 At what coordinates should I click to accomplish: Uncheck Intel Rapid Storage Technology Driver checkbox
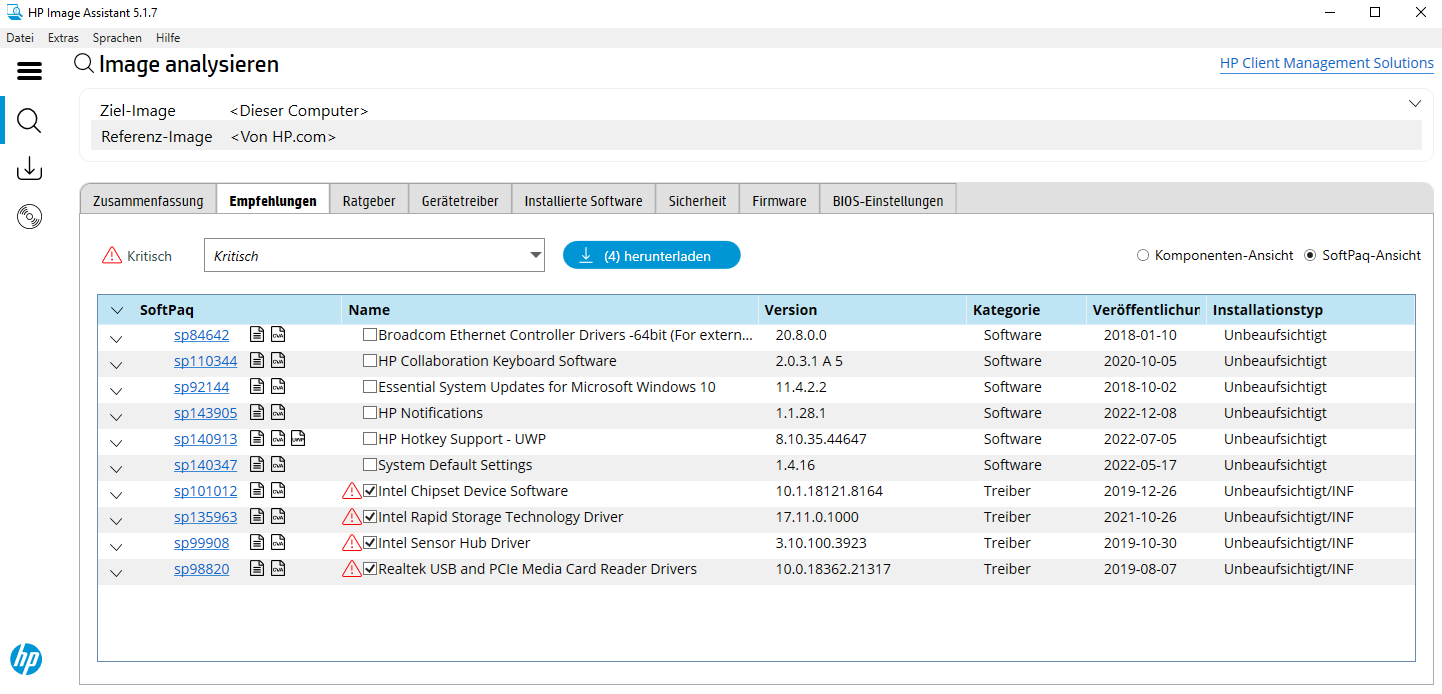(x=370, y=517)
